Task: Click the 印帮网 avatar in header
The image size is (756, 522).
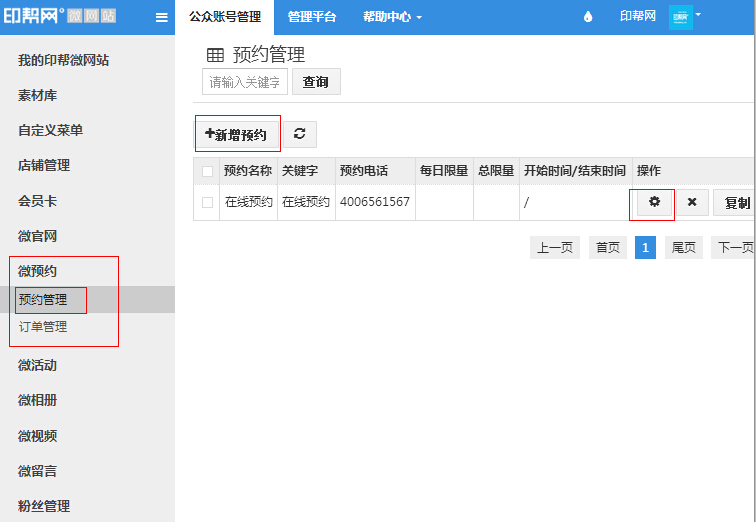Action: coord(680,17)
